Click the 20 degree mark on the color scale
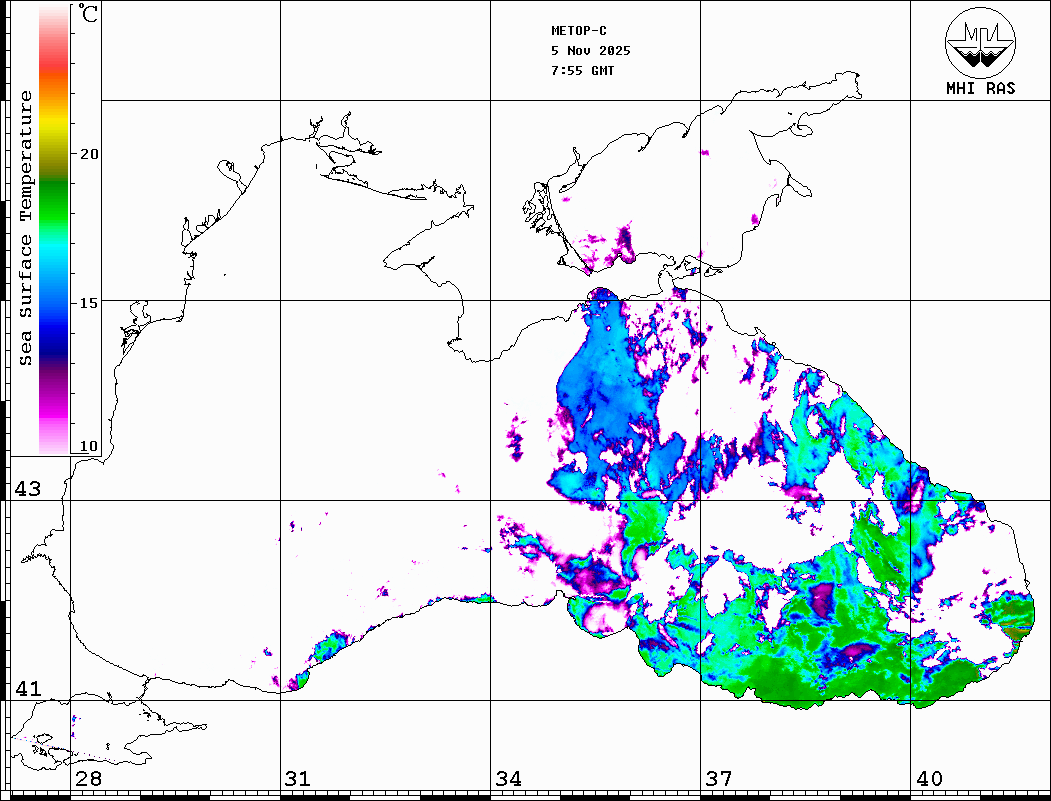 [x=90, y=154]
